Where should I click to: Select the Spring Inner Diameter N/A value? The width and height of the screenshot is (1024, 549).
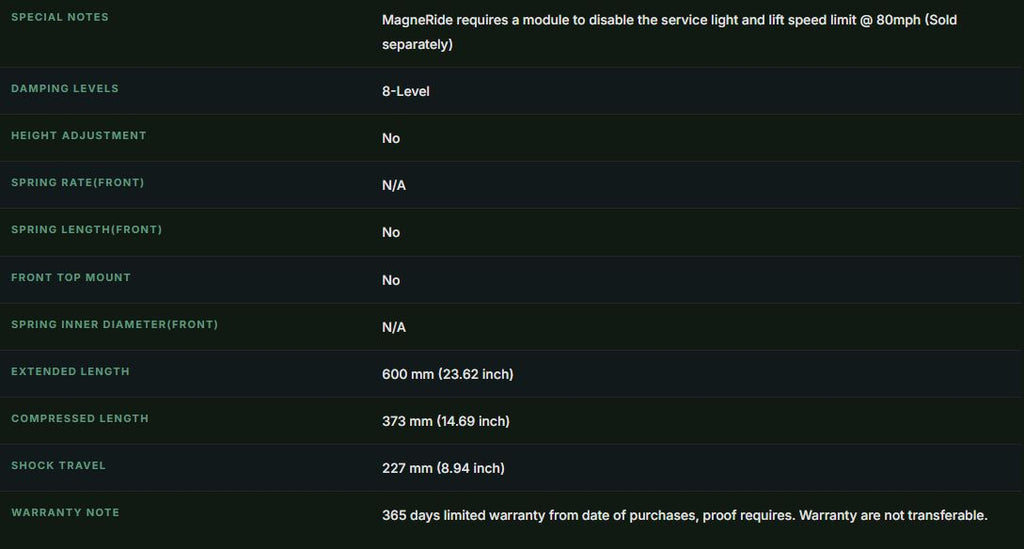click(394, 327)
